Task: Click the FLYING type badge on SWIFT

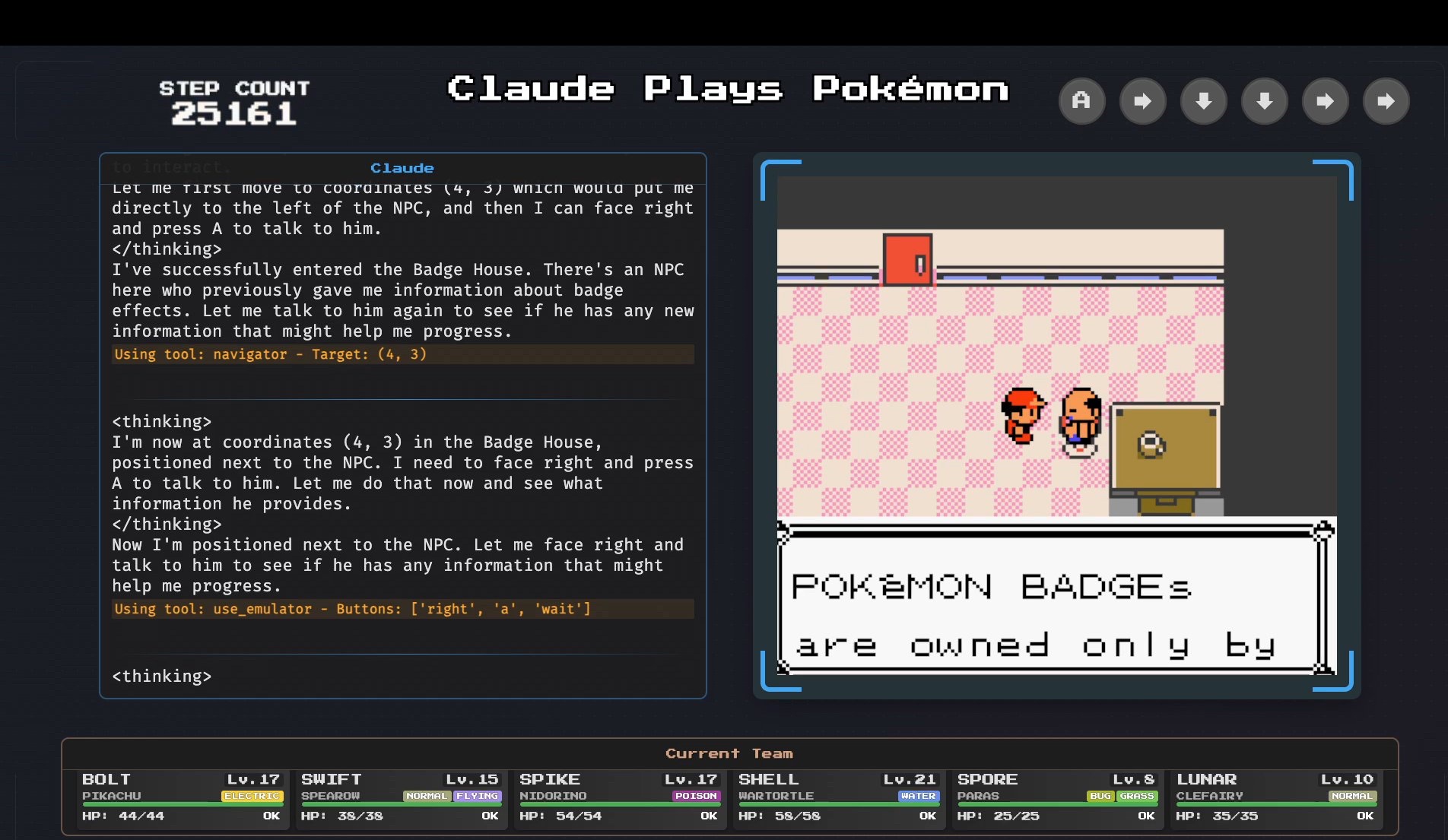Action: pyautogui.click(x=477, y=796)
